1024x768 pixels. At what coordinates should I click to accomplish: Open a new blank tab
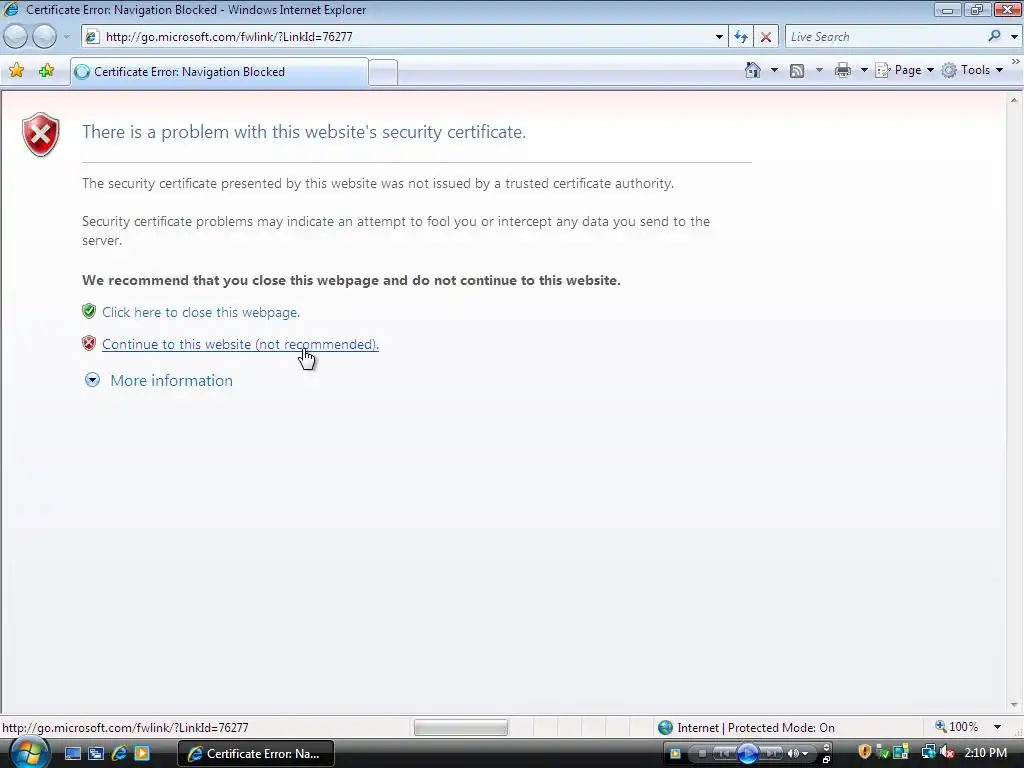coord(383,72)
